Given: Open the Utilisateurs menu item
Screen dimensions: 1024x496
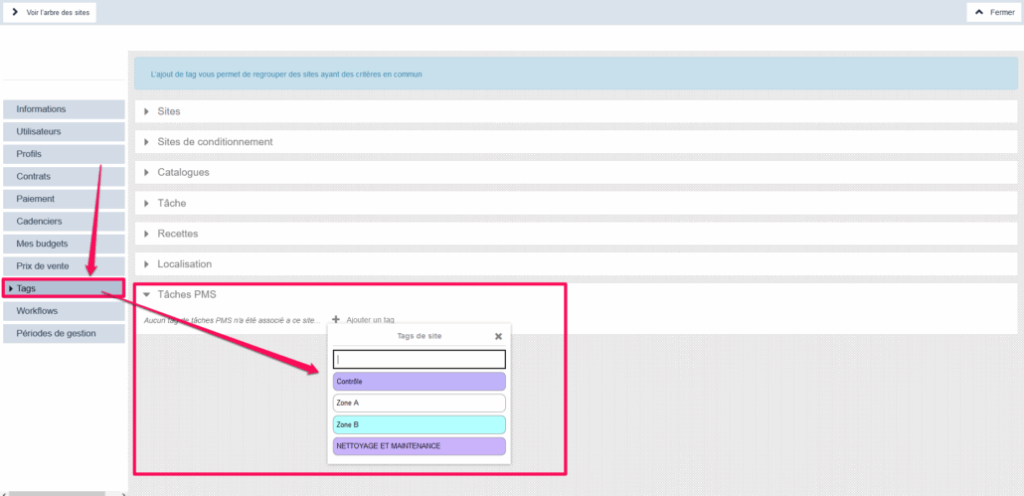Looking at the screenshot, I should click(x=63, y=131).
